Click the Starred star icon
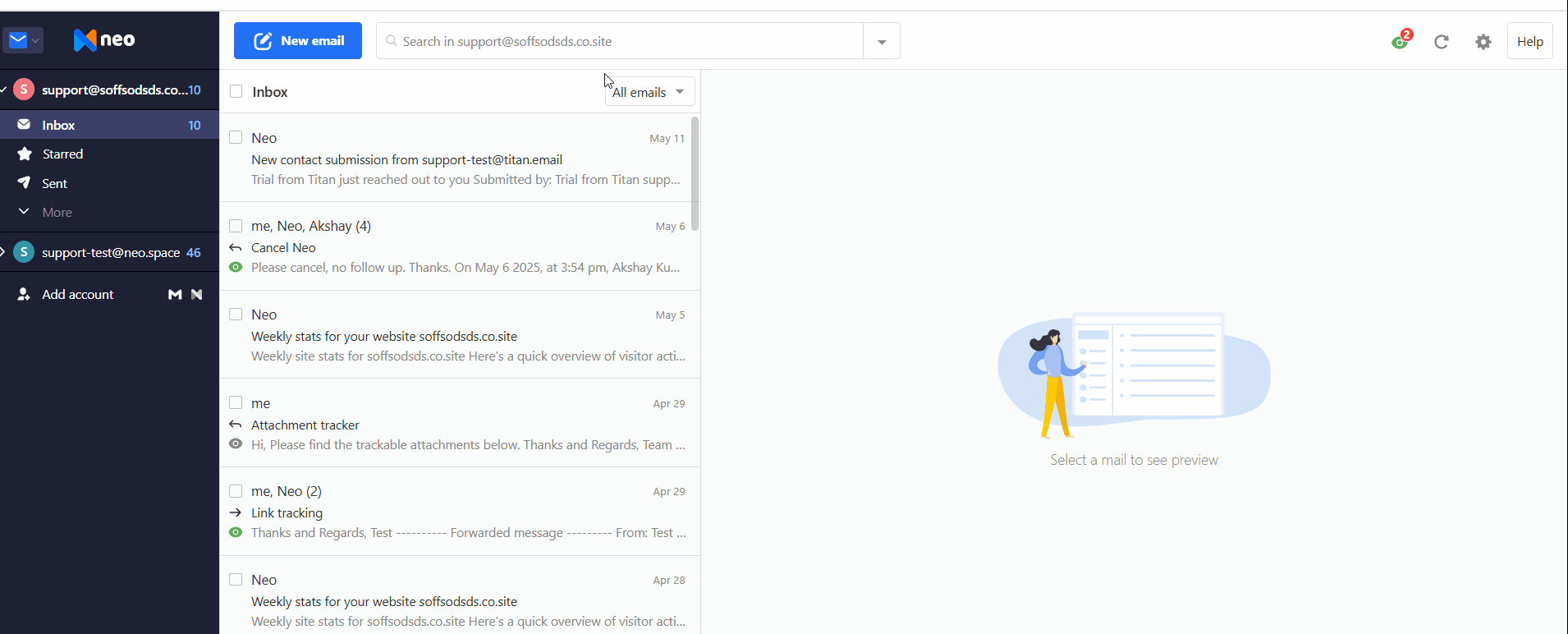 tap(25, 154)
